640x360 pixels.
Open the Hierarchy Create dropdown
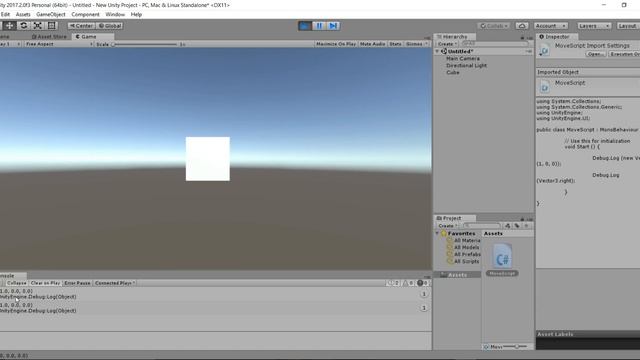447,44
